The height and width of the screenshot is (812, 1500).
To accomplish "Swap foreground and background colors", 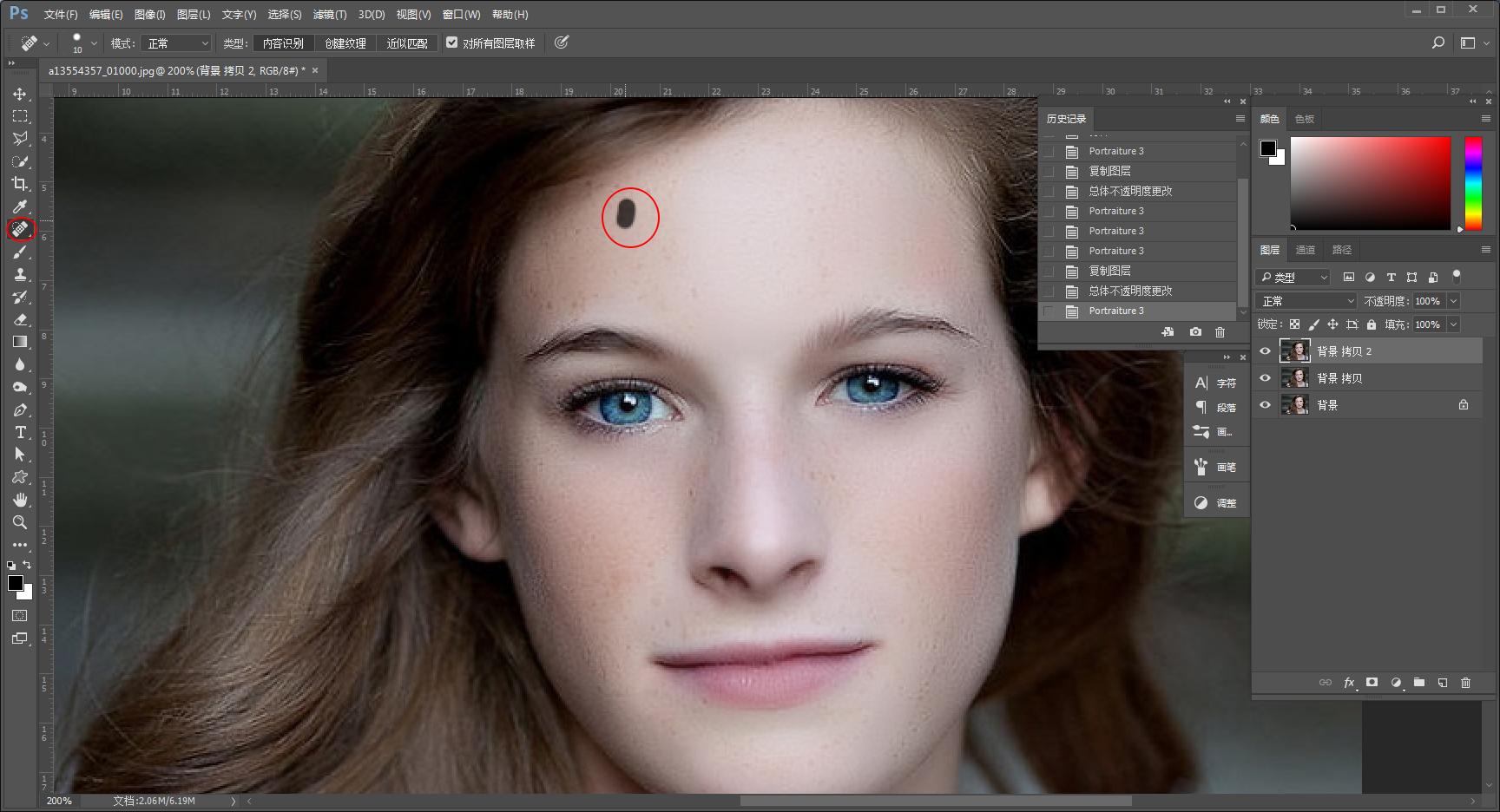I will pos(27,565).
